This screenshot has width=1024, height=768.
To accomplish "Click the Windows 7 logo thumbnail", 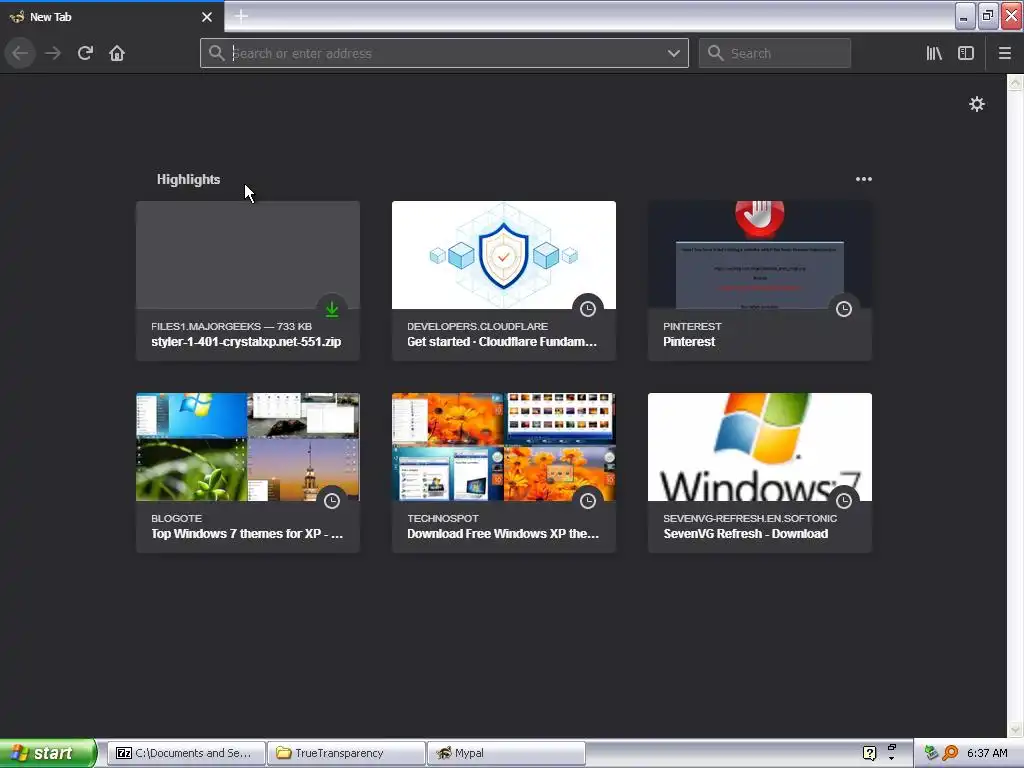I will coord(760,447).
